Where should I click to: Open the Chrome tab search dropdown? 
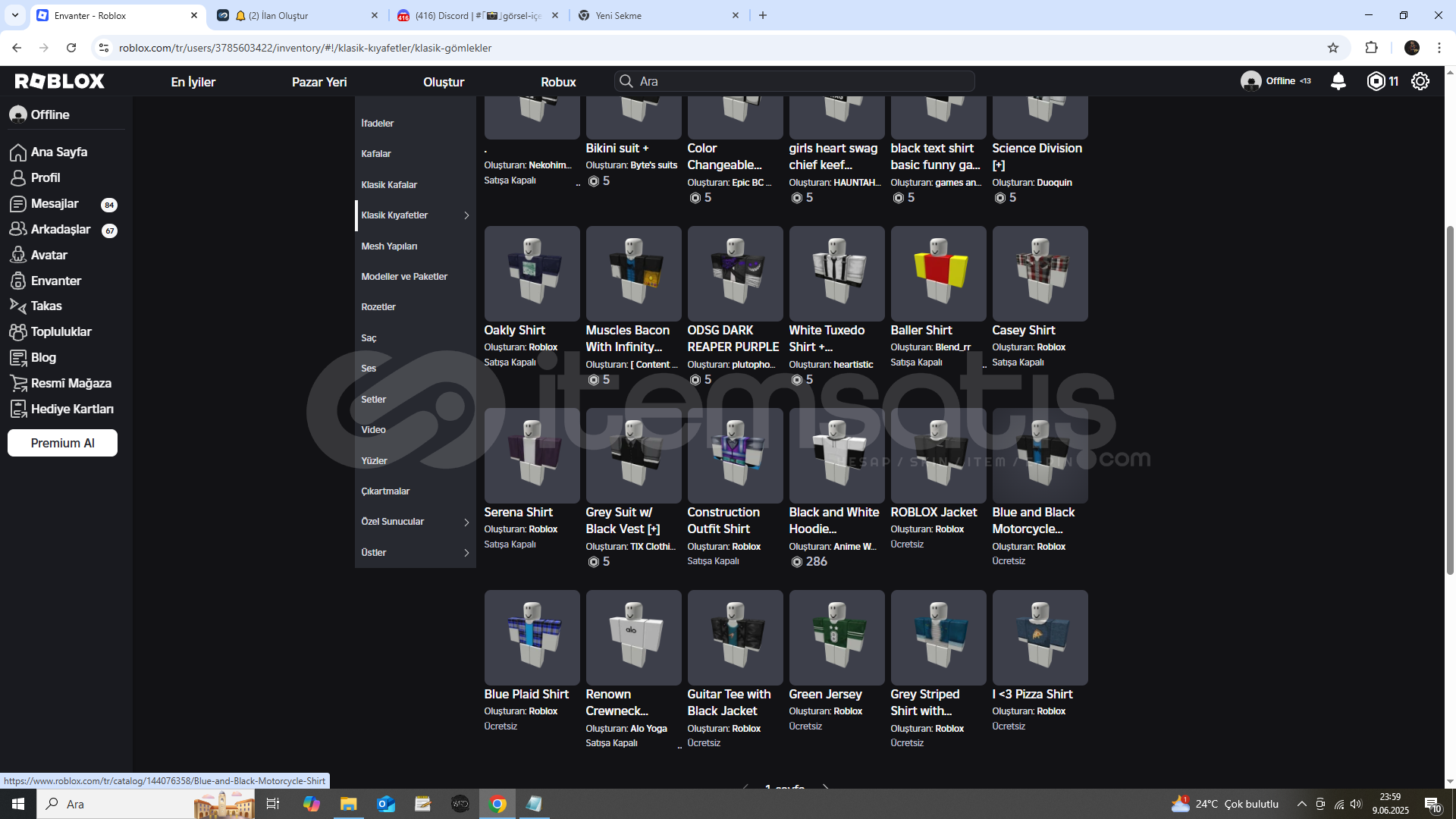(14, 15)
